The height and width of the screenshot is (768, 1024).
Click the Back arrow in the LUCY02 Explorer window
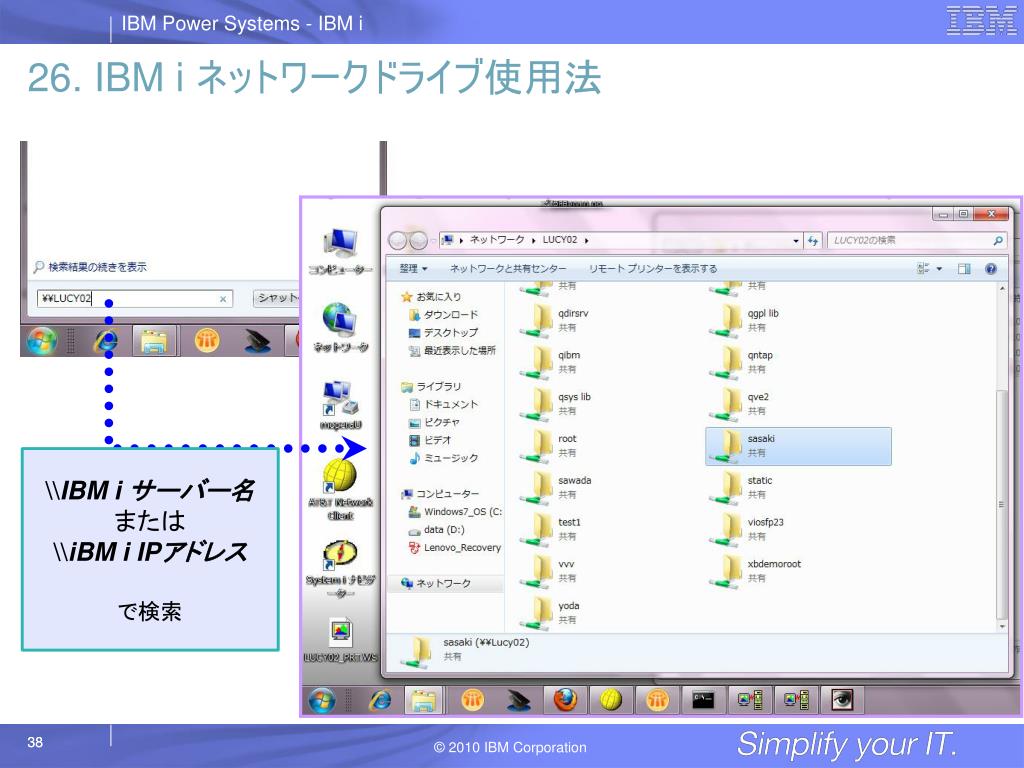tap(397, 241)
